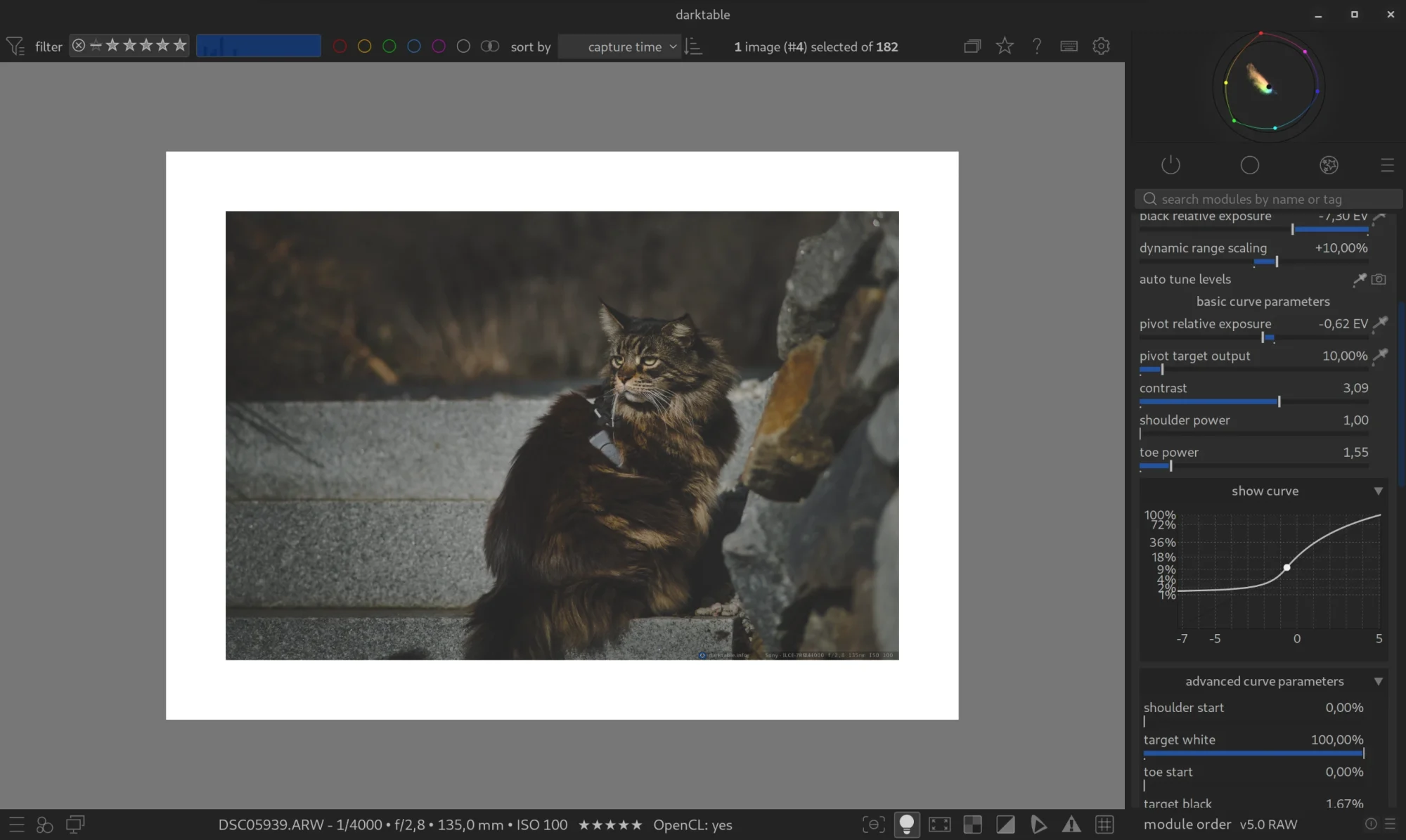
Task: Toggle guides and grid overlay
Action: (x=1104, y=824)
